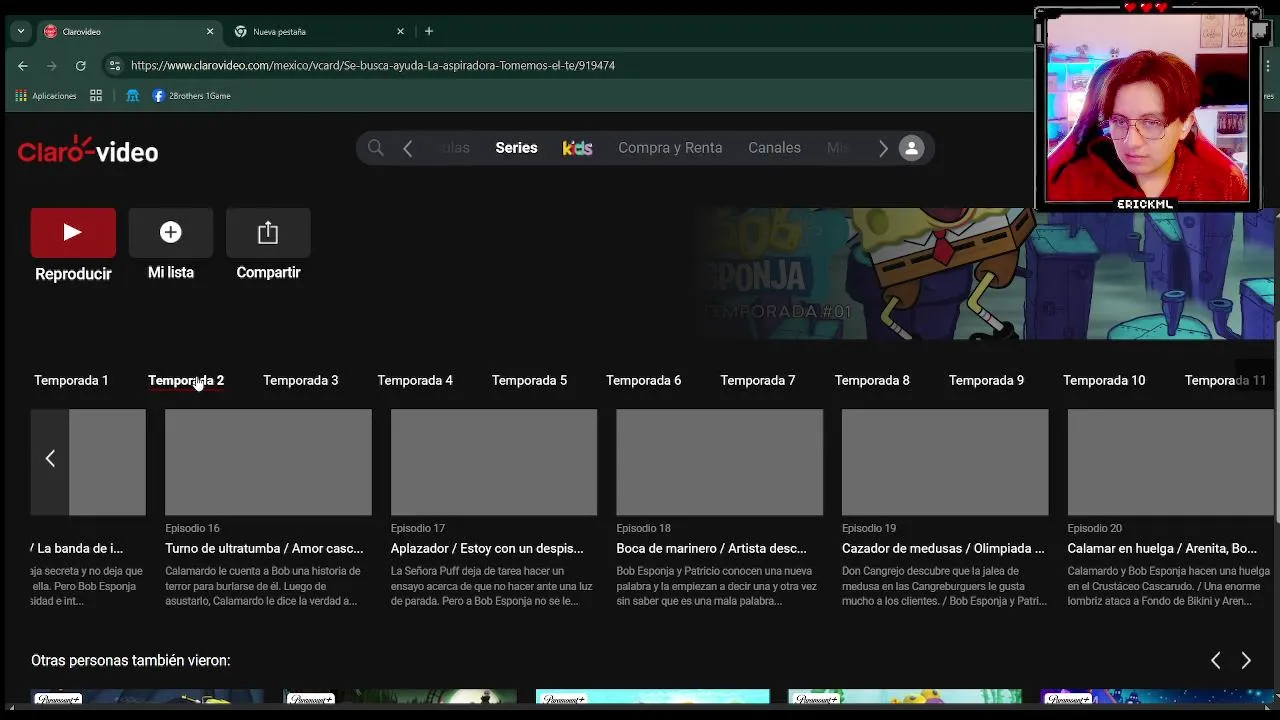Screen dimensions: 1280x720
Task: Click the Bob Esponja banner image
Action: click(x=986, y=274)
